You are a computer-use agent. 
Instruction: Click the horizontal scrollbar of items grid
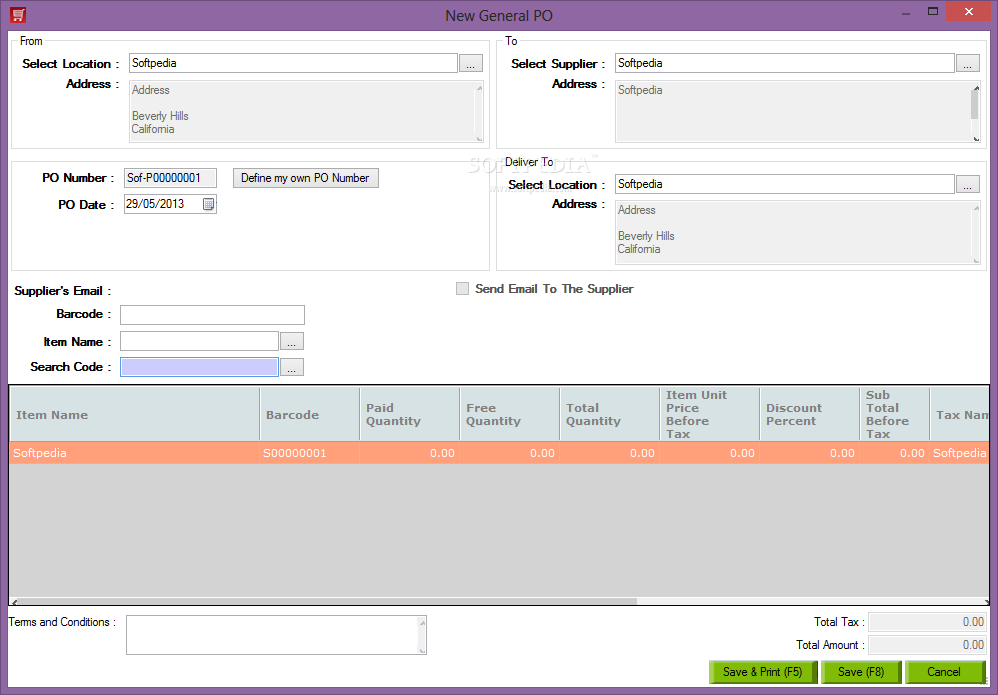tap(500, 601)
